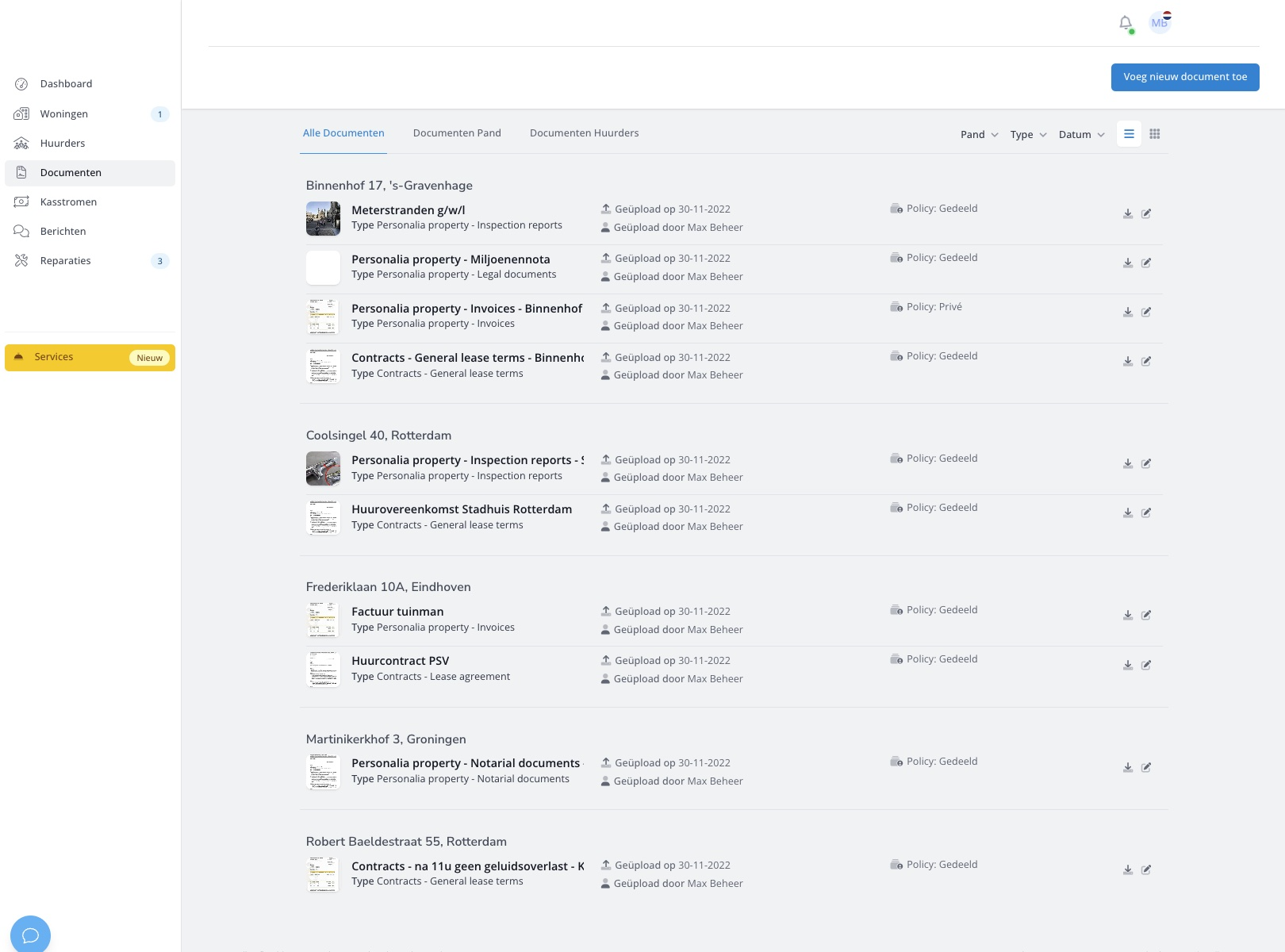Go to Kasstromen in the sidebar
The width and height of the screenshot is (1285, 952).
pyautogui.click(x=68, y=202)
